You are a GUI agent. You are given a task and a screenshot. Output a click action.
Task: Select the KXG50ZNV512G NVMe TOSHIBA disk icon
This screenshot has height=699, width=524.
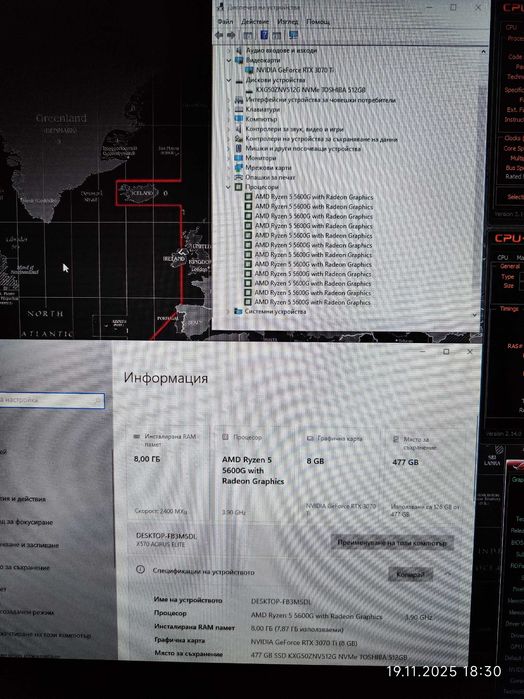click(x=250, y=90)
